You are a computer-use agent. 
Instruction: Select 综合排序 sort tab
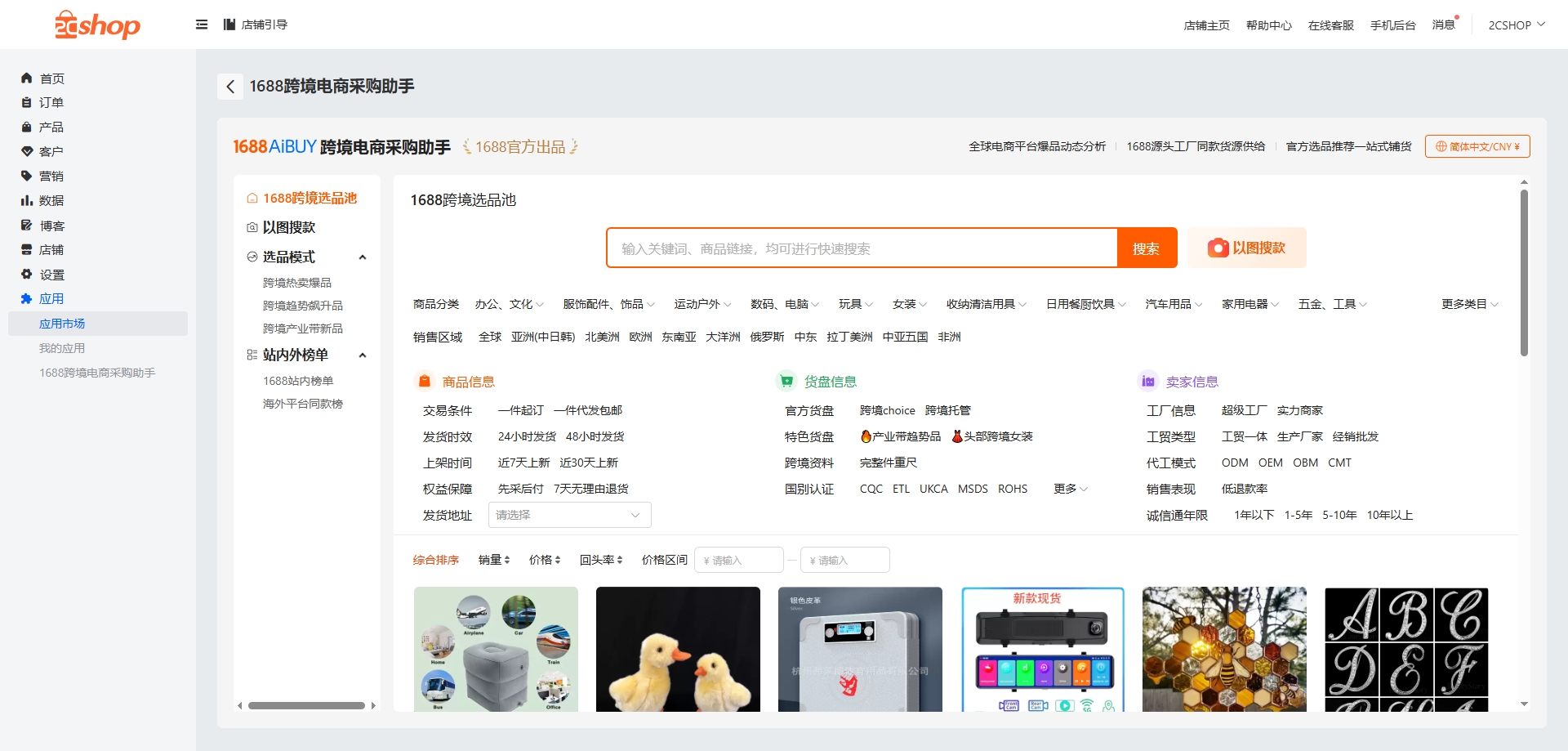click(436, 560)
